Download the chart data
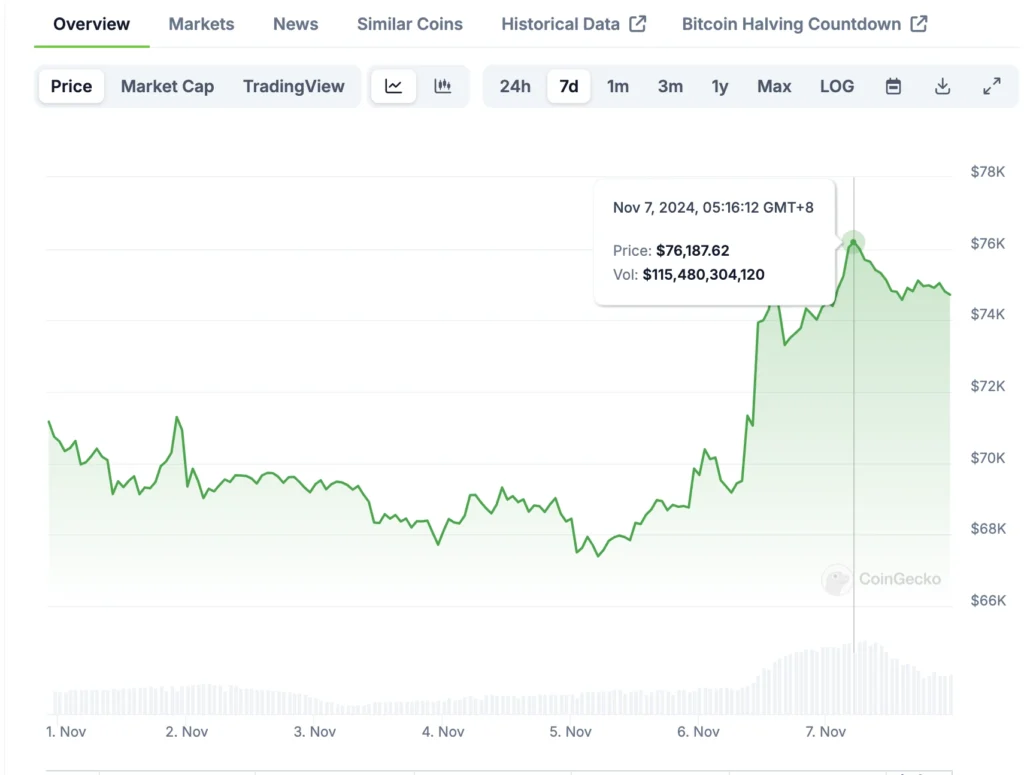 point(942,86)
